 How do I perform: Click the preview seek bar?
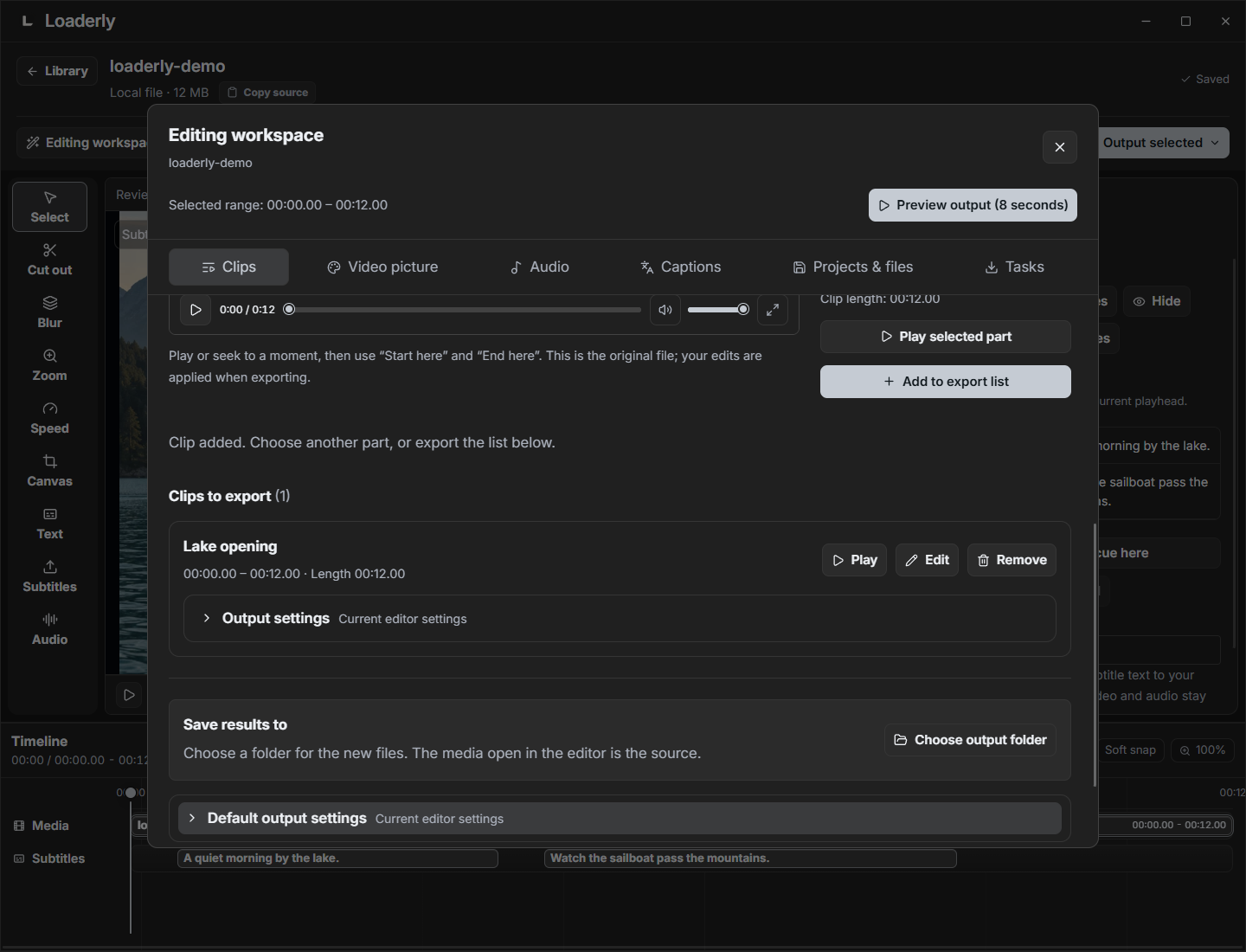(463, 310)
